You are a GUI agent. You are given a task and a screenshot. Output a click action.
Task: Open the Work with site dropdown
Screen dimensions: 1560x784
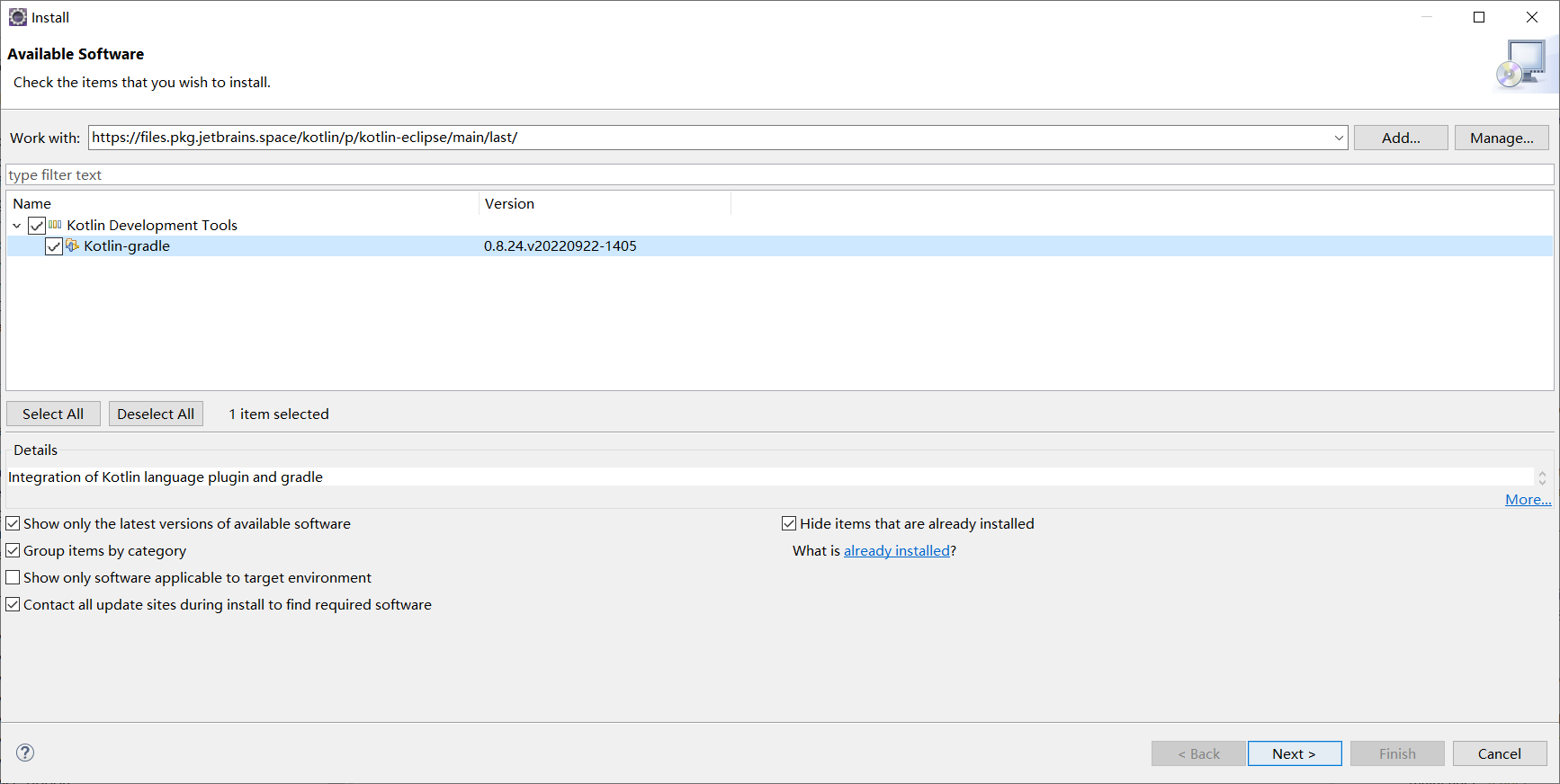click(x=1339, y=138)
